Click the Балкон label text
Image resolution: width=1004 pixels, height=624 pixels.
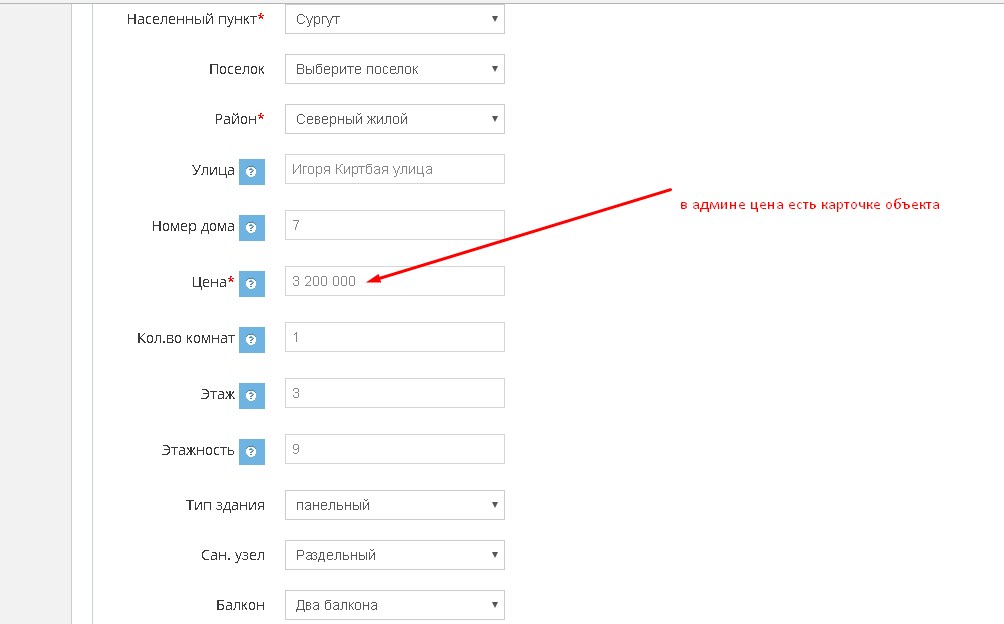click(240, 605)
